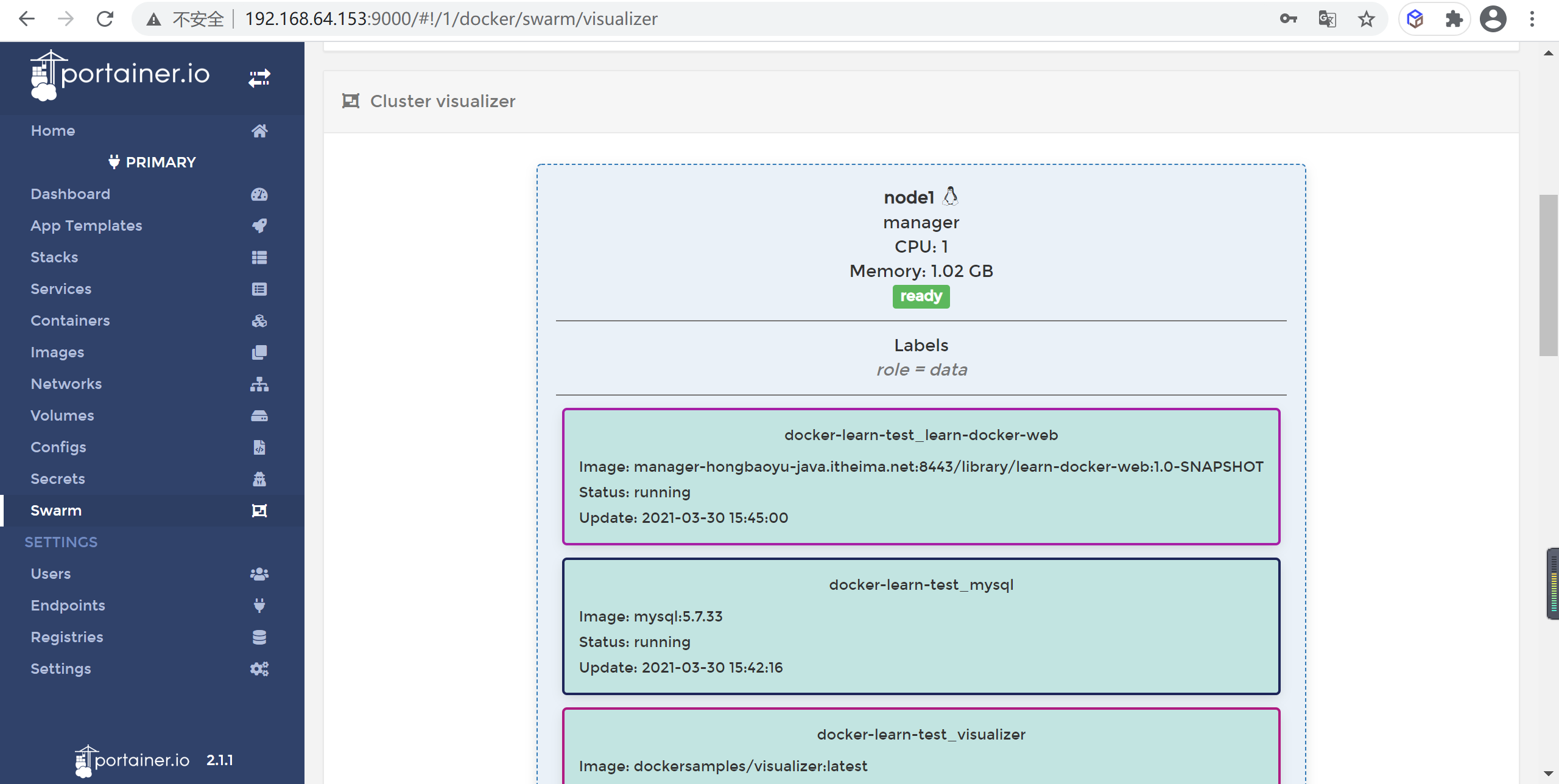Select Home in the sidebar
Image resolution: width=1559 pixels, height=784 pixels.
53,130
